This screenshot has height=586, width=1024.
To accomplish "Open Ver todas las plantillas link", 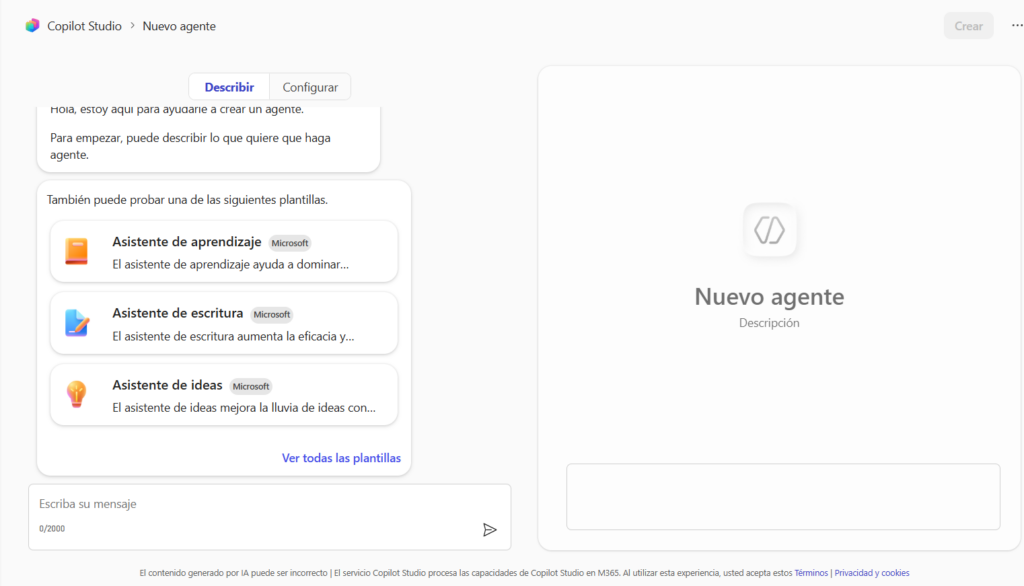I will (x=341, y=458).
